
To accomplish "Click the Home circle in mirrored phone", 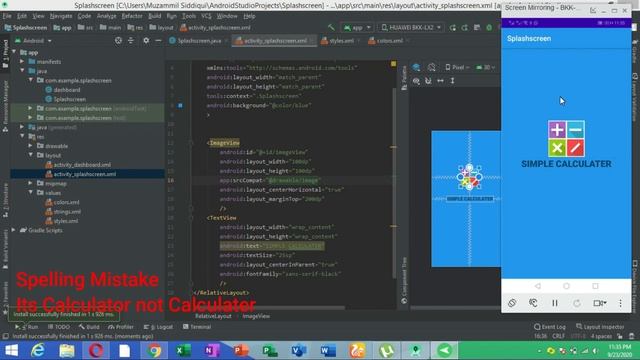I will pos(566,286).
